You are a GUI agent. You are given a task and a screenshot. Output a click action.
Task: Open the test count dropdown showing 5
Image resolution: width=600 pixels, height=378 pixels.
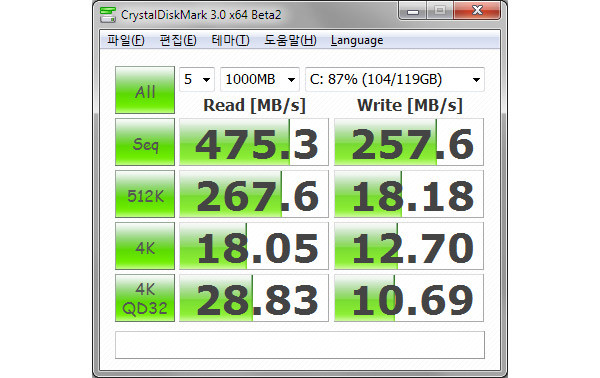tap(197, 80)
